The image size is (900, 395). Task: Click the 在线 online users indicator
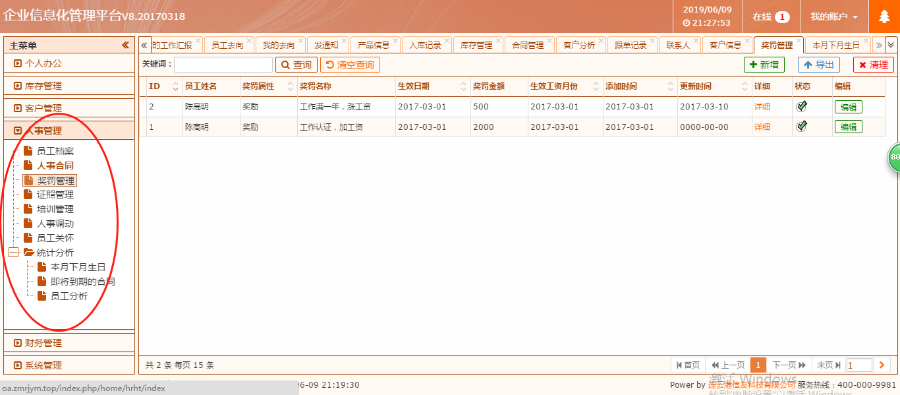[771, 17]
